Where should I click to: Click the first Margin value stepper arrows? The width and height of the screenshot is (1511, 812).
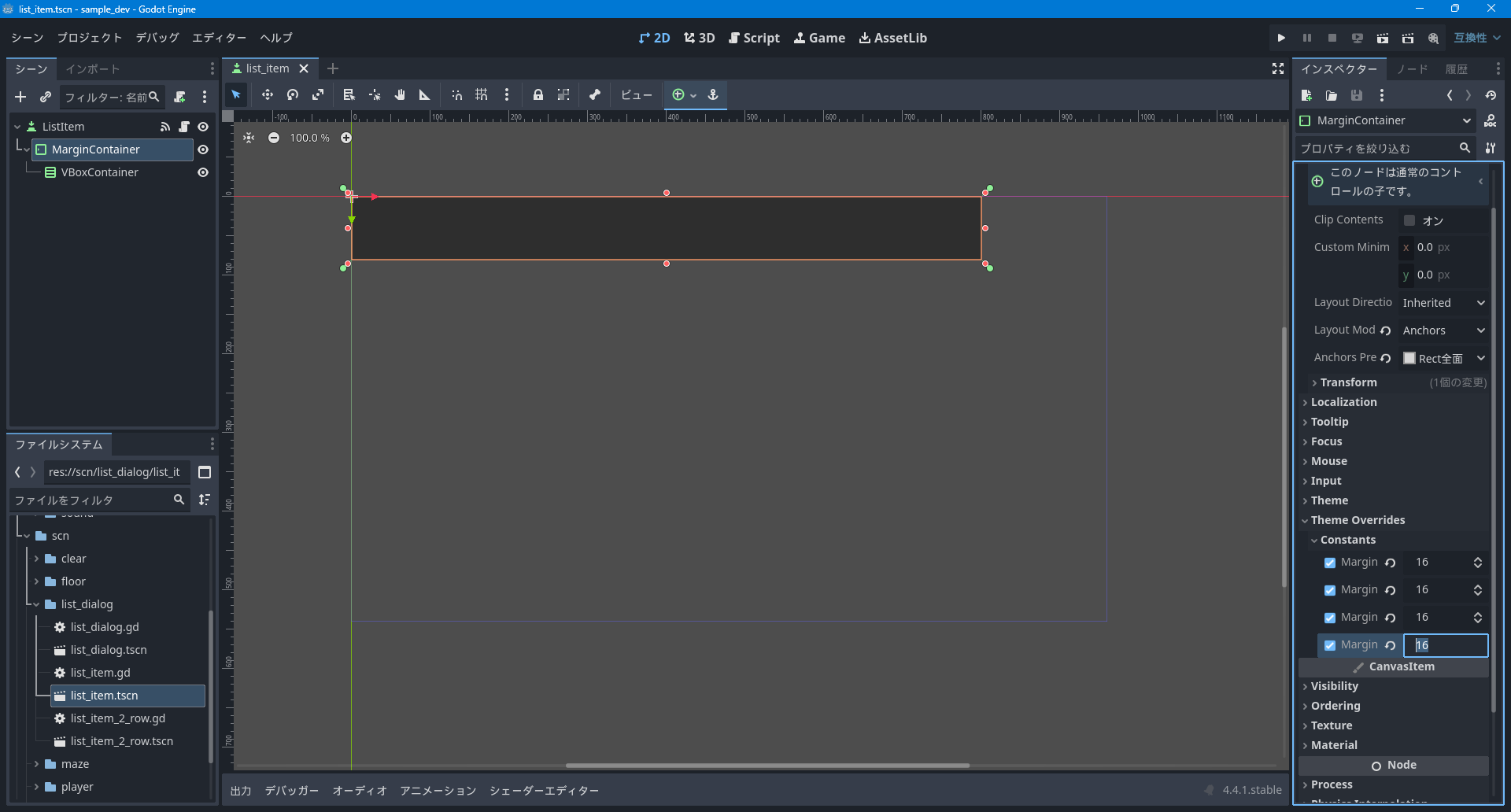tap(1478, 563)
